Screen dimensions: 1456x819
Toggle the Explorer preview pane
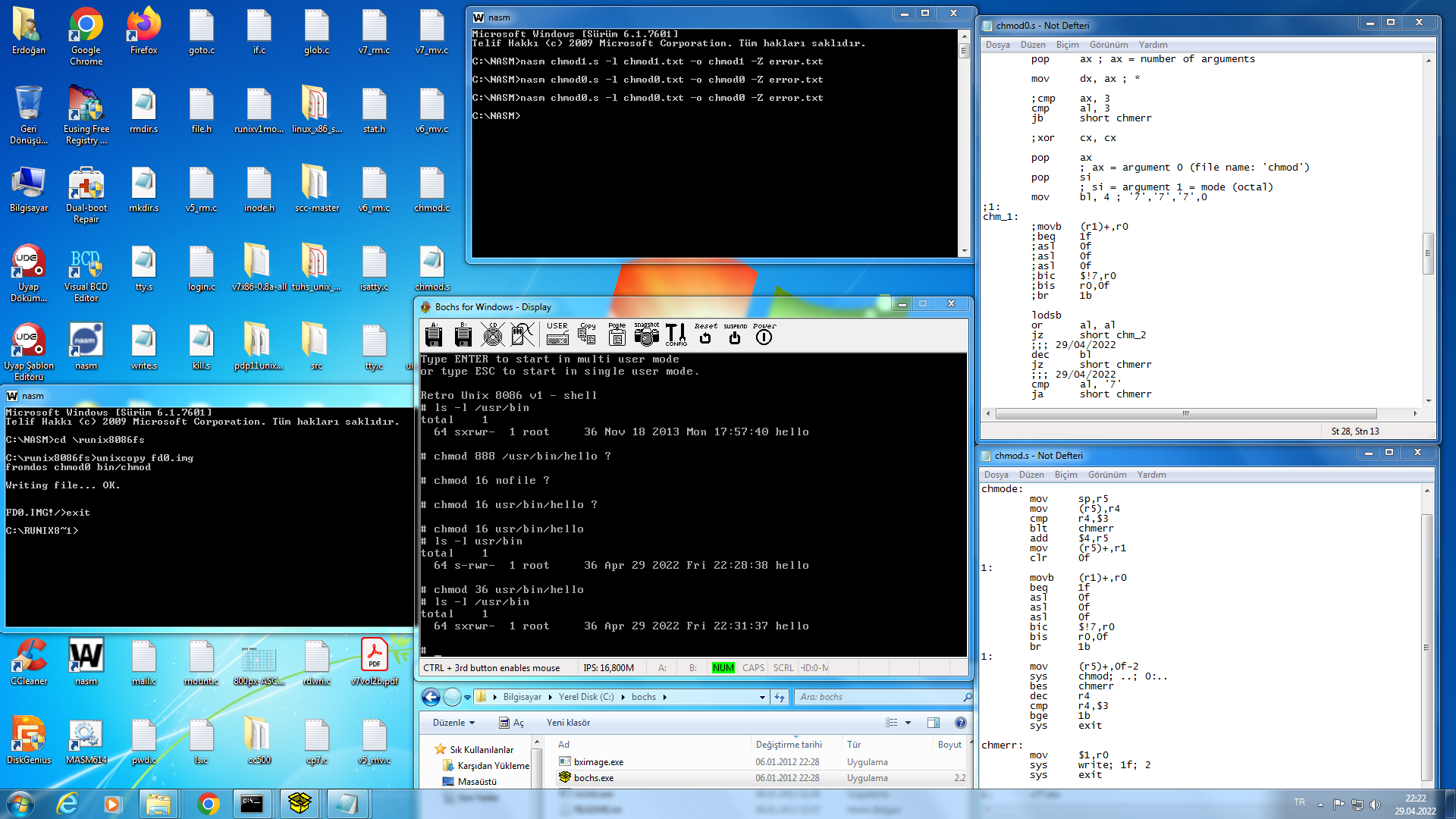(x=934, y=723)
